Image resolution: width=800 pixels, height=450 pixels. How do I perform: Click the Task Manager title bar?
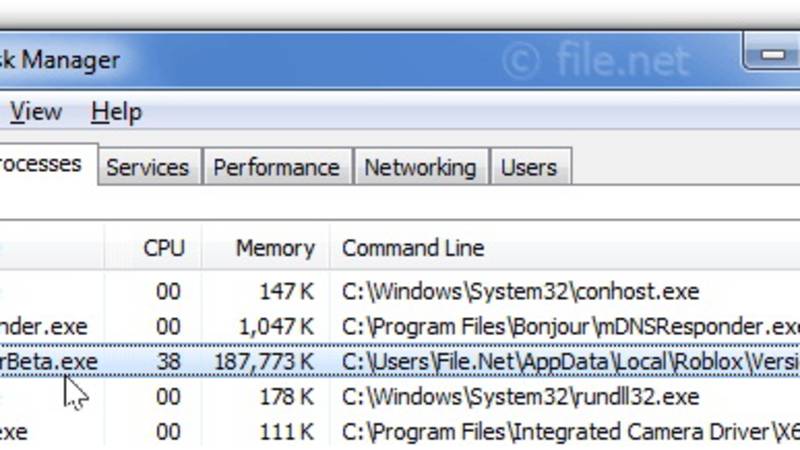300,60
